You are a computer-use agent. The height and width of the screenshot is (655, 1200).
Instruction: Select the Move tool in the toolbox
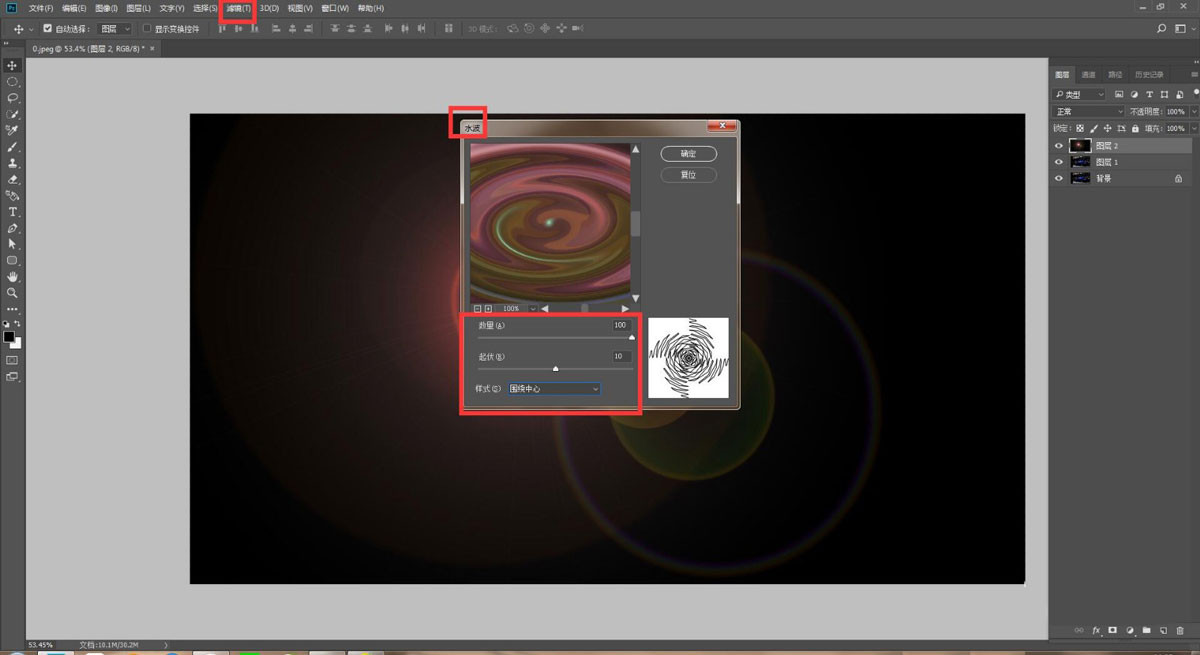pyautogui.click(x=13, y=65)
